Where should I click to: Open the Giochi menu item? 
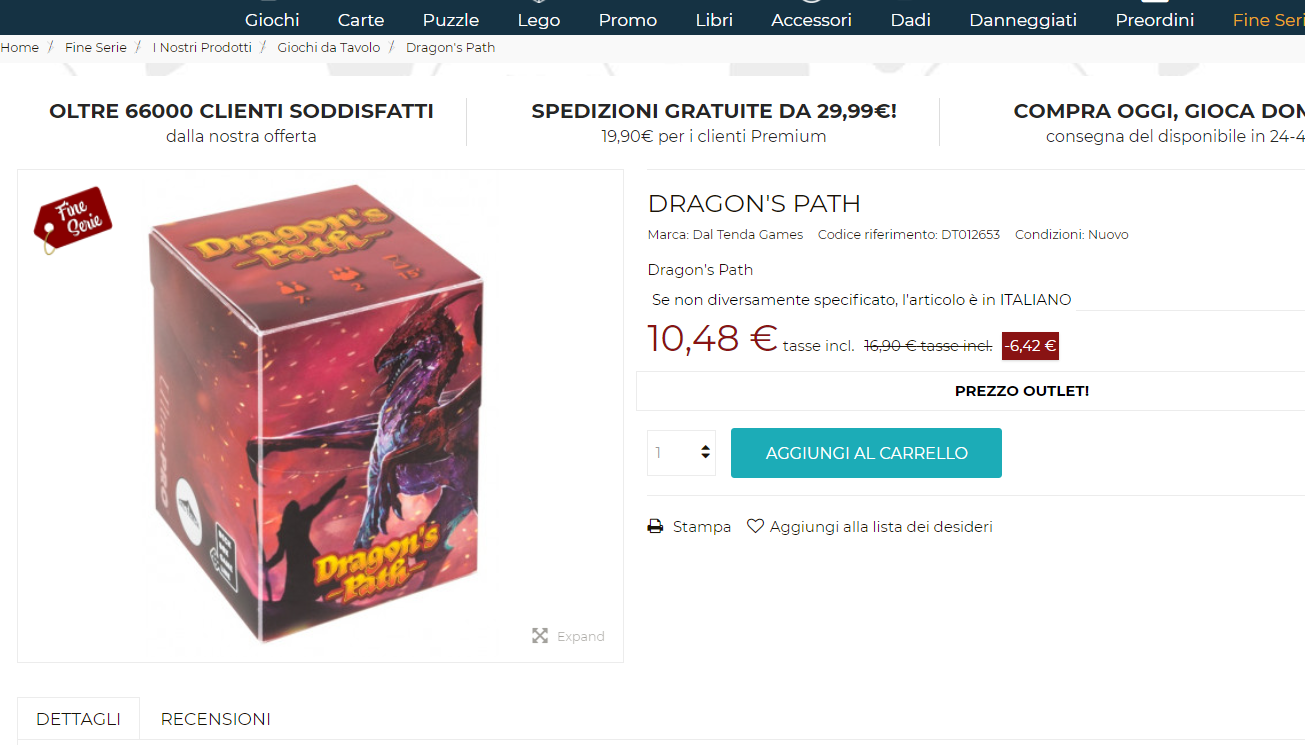[x=272, y=20]
